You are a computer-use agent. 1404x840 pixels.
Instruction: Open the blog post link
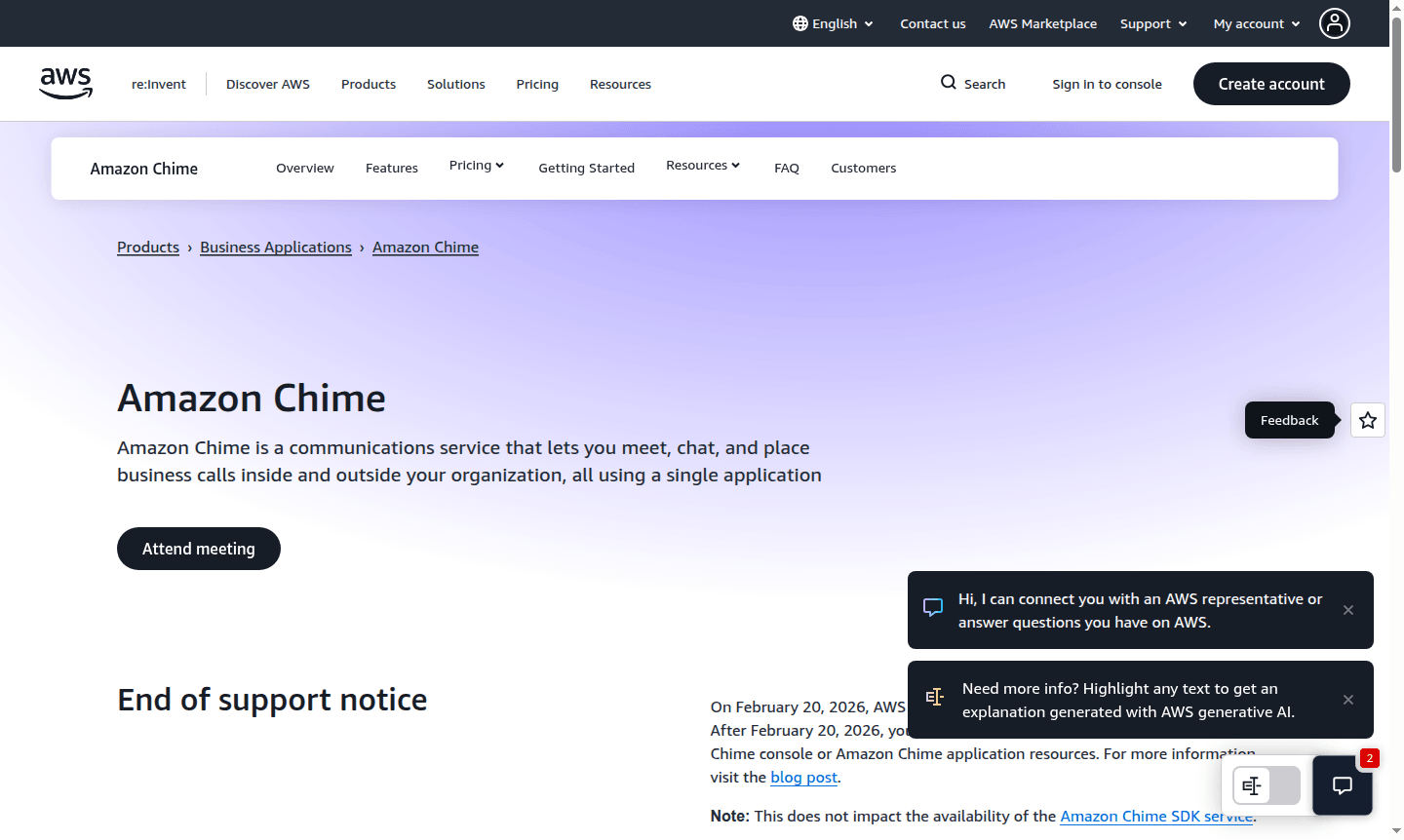pos(803,777)
